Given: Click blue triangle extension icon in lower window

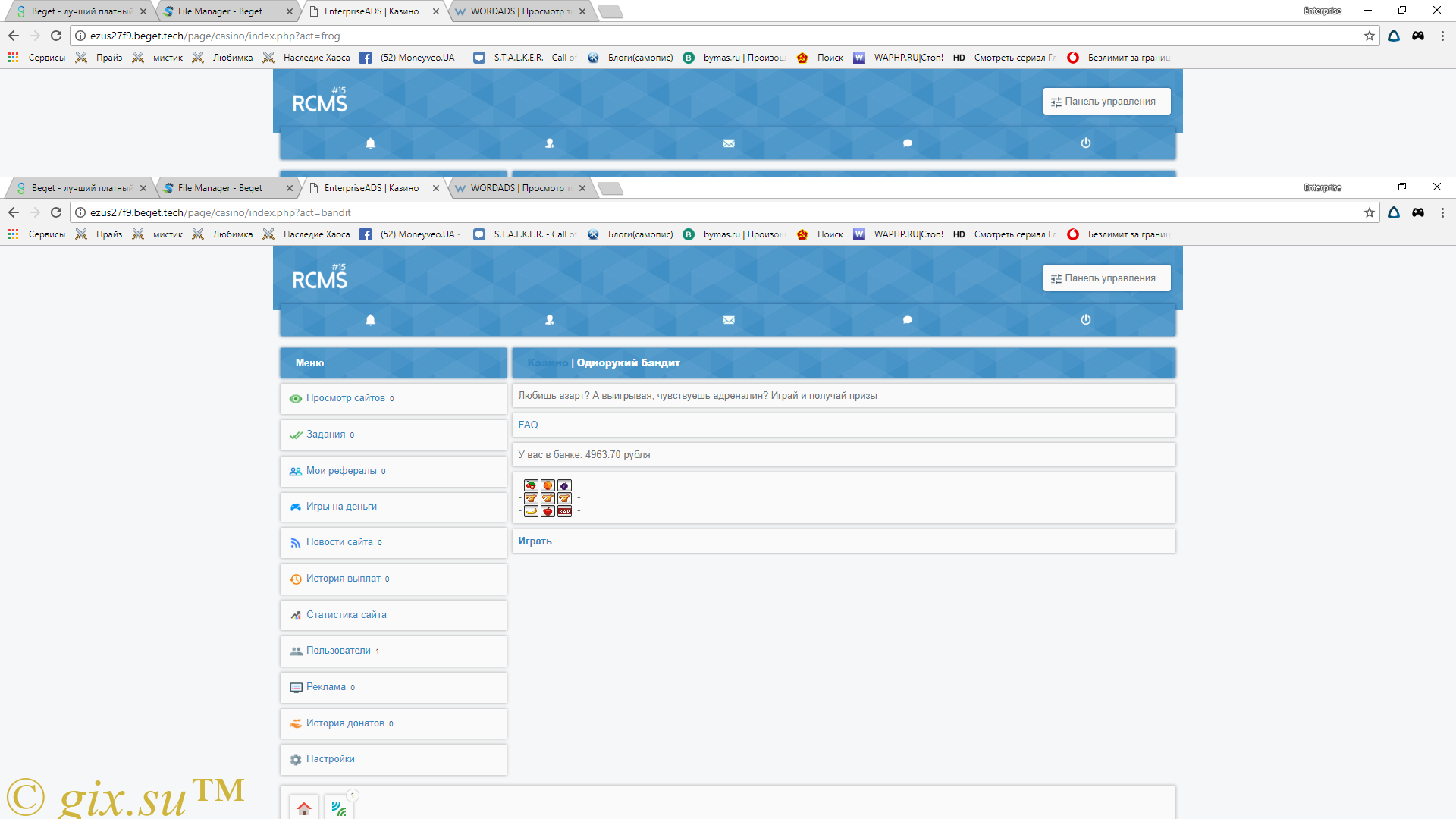Looking at the screenshot, I should [1394, 212].
